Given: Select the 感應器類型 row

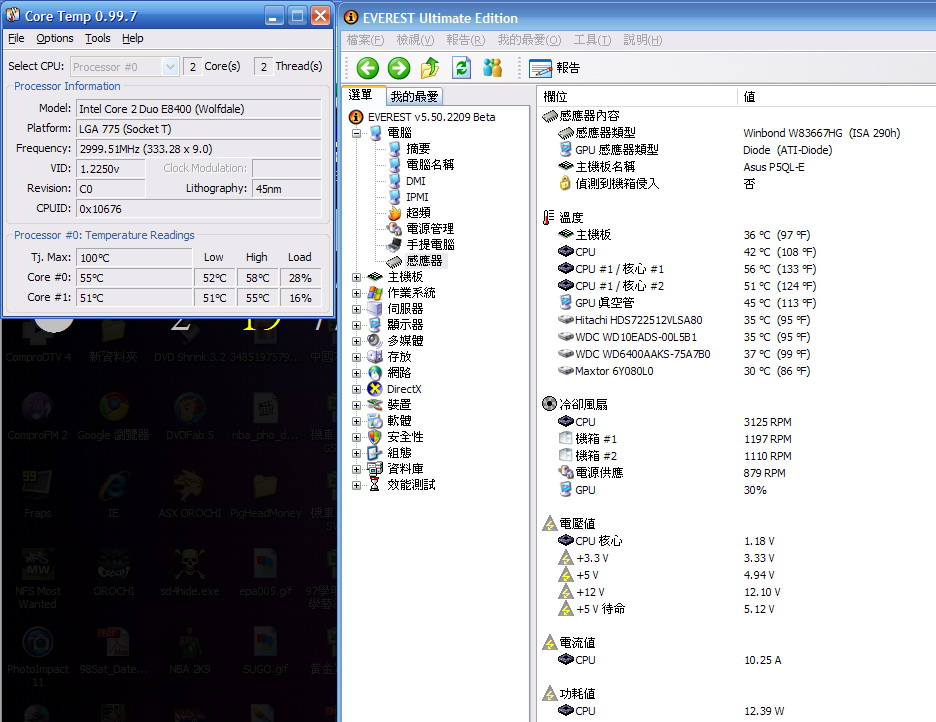Looking at the screenshot, I should (605, 132).
